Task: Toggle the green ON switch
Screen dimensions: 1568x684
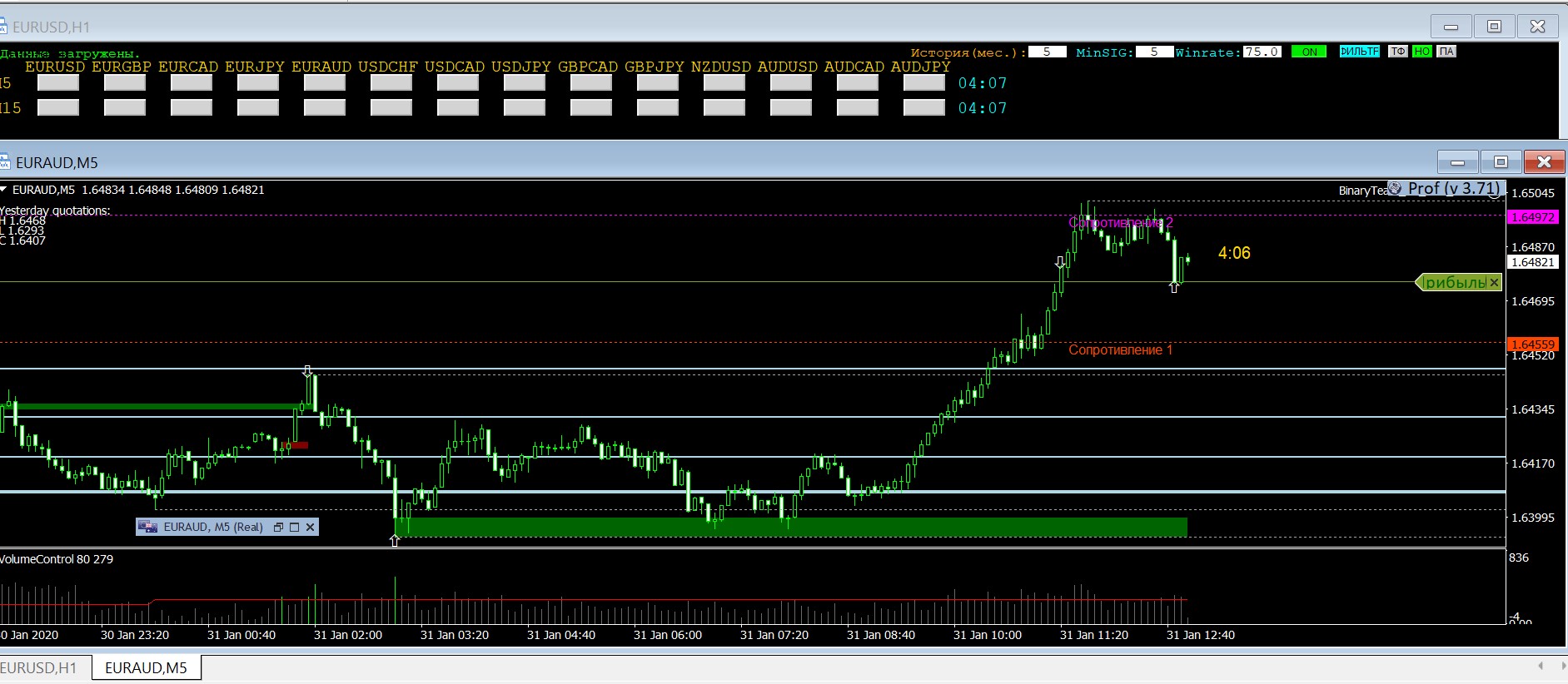Action: 1309,52
